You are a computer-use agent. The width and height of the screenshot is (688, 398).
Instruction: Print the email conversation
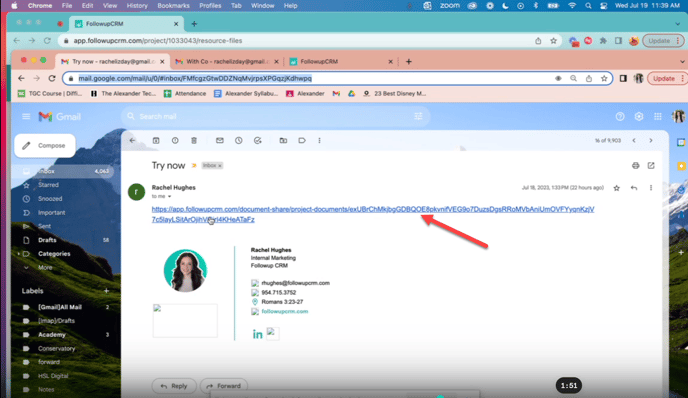[635, 165]
